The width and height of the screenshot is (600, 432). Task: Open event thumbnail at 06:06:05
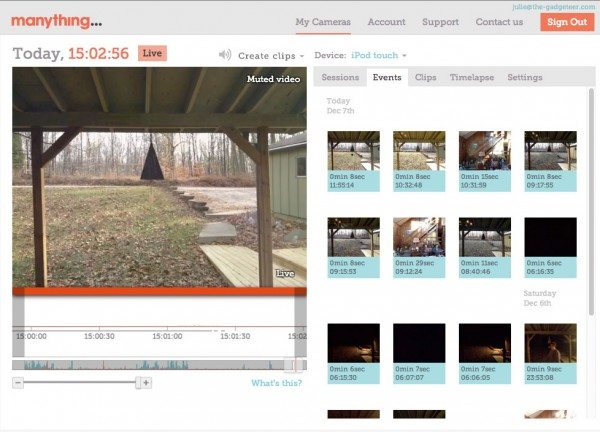coord(485,354)
